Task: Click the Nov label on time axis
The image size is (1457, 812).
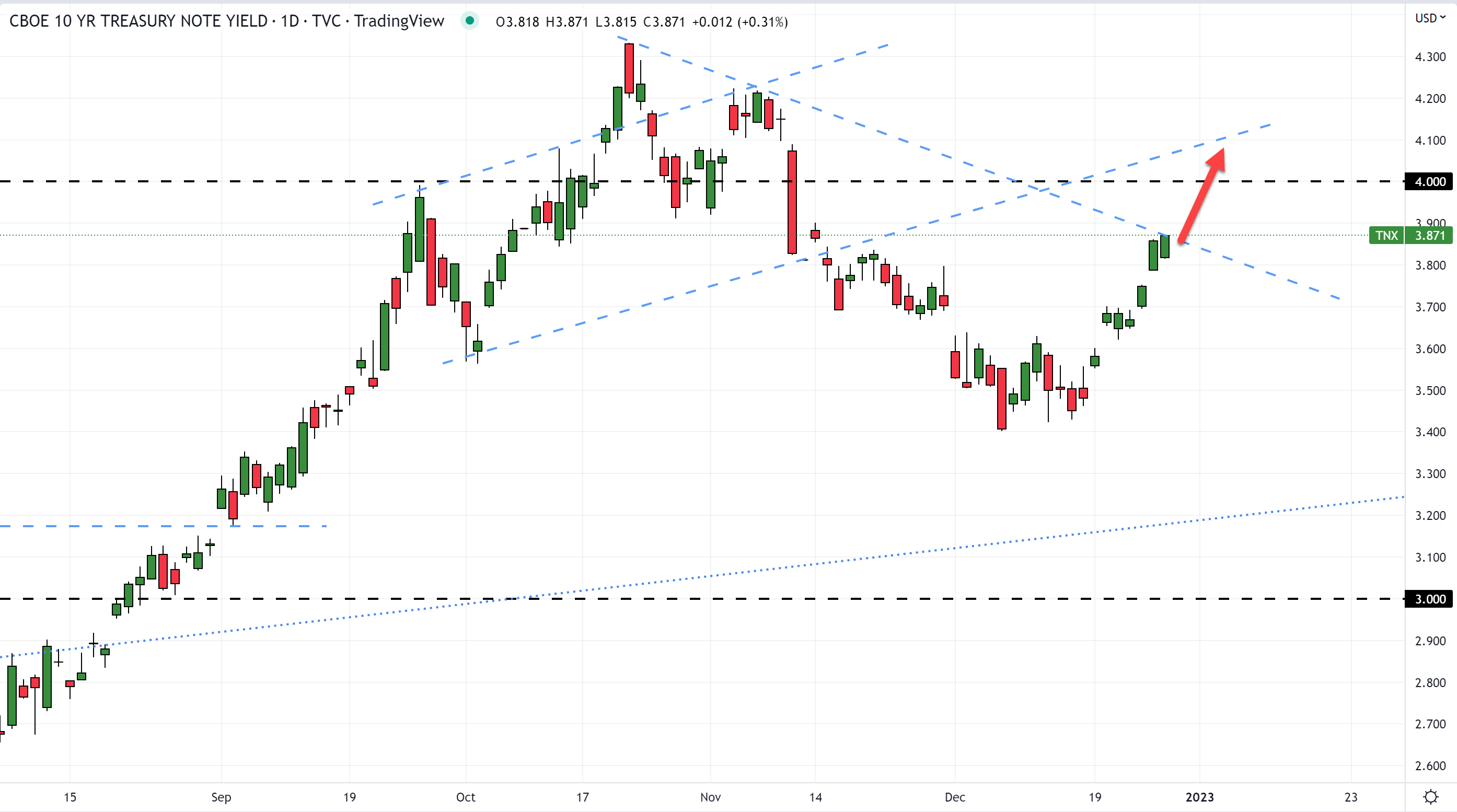Action: point(710,797)
